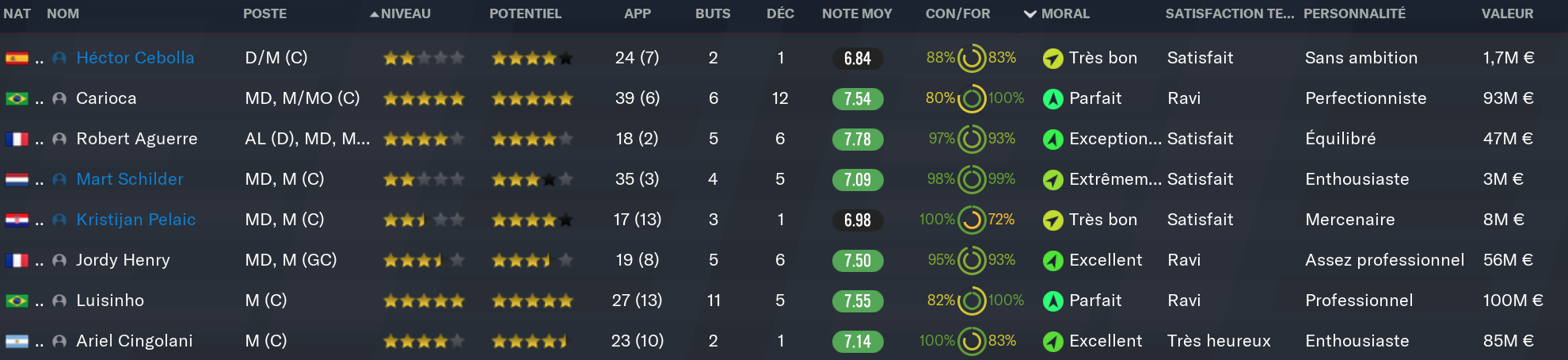
Task: Sort table by VALEUR column
Action: pyautogui.click(x=1507, y=13)
